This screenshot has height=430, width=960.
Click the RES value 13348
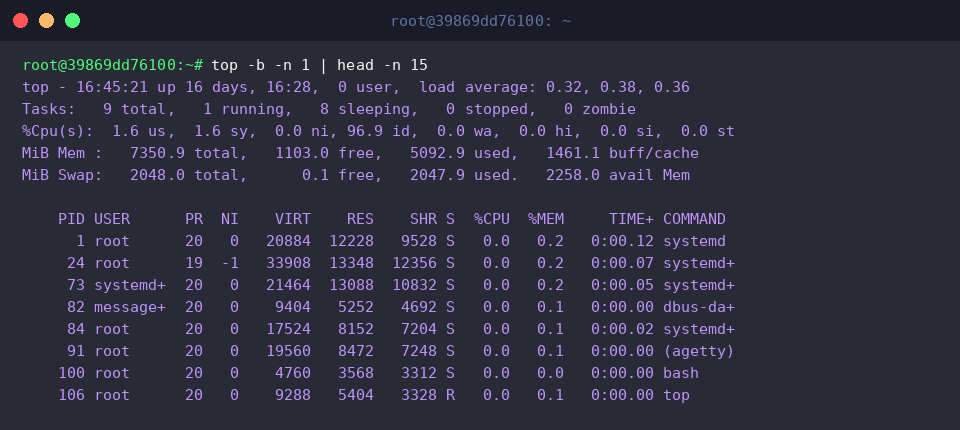point(351,263)
